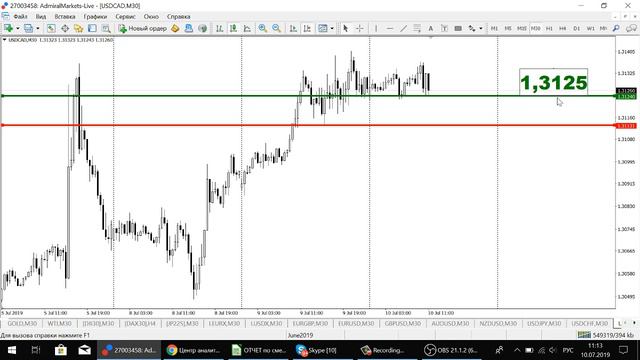Screen dimensions: 640x360
Task: Switch to the USDJPY,M30 chart tab
Action: point(544,323)
